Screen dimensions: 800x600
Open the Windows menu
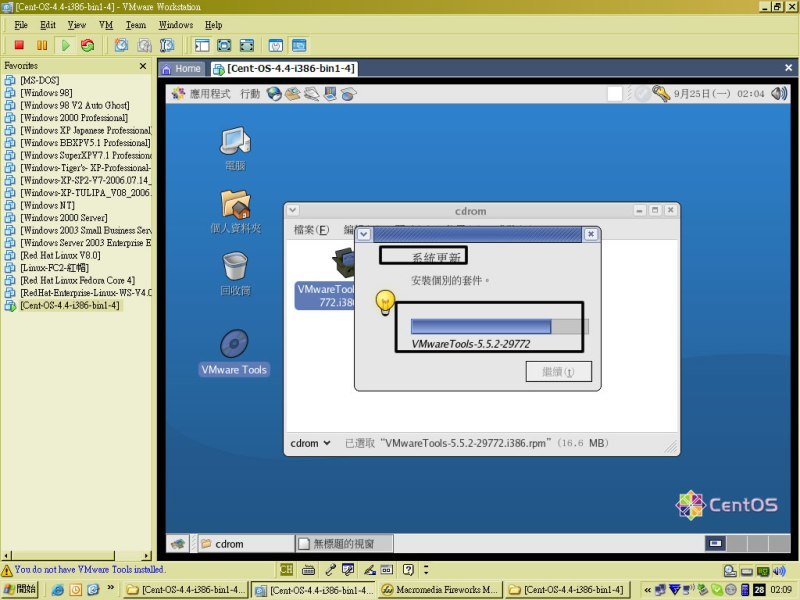pos(176,25)
